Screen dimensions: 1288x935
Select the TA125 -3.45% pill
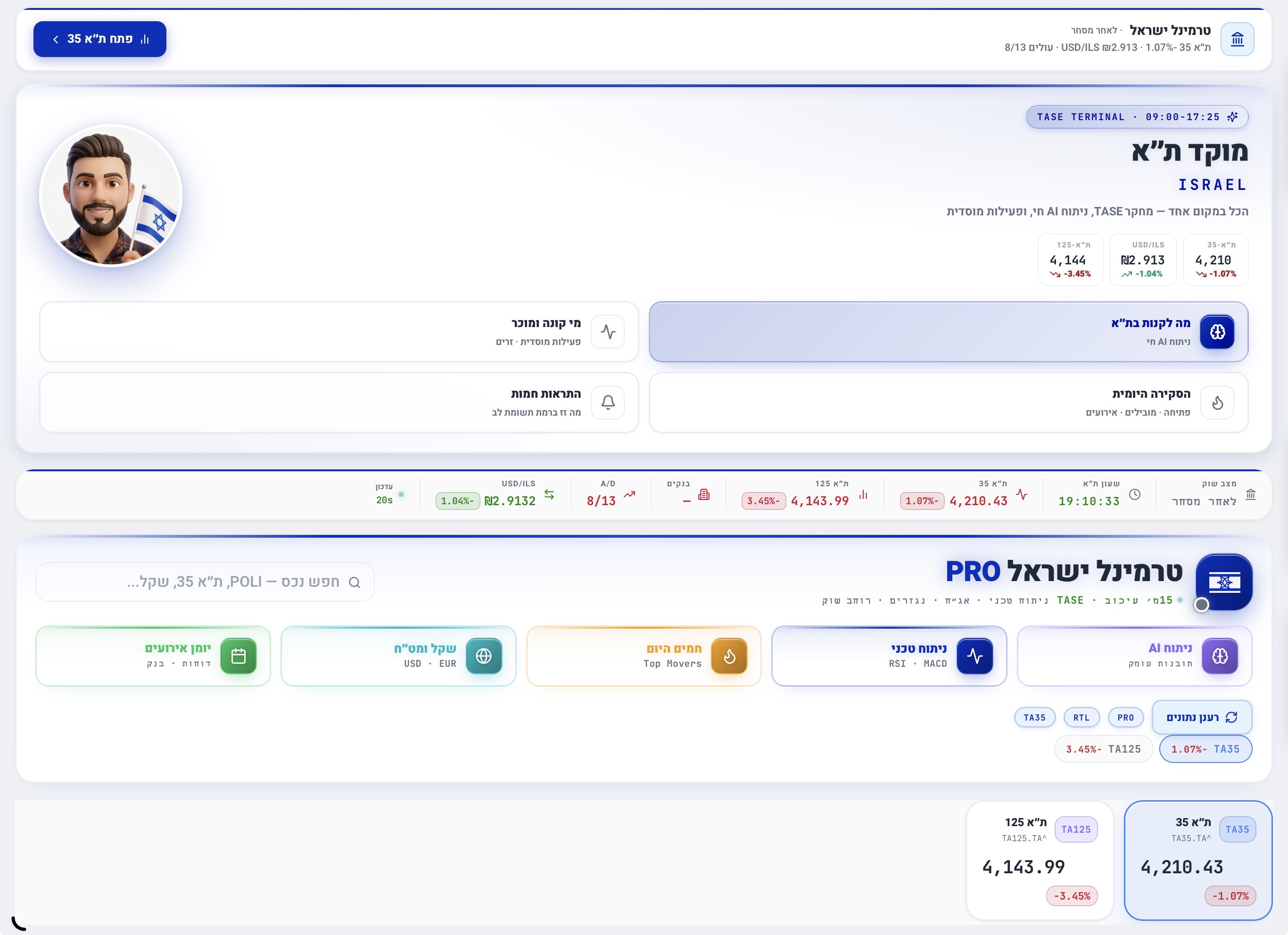coord(1104,749)
